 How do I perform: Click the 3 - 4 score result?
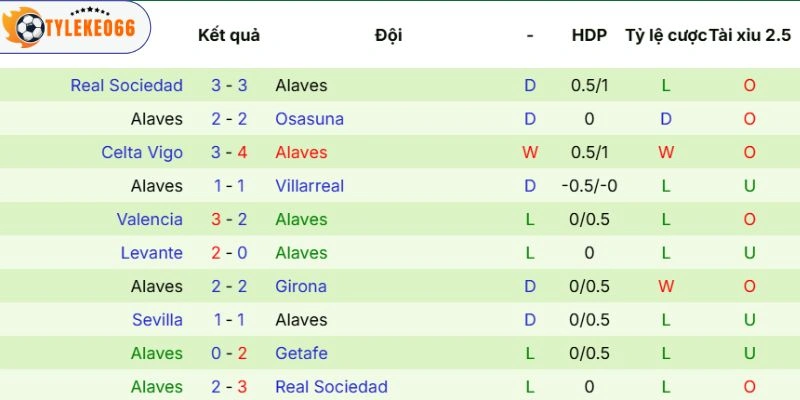(x=229, y=152)
